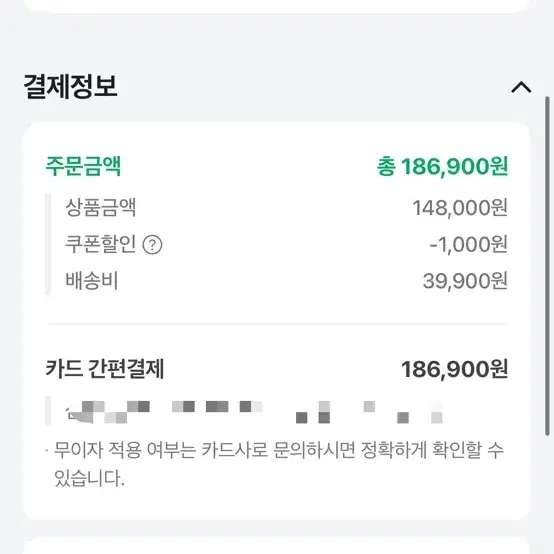Screen dimensions: 554x554
Task: Tap the 148,000원 product amount
Action: coord(460,207)
